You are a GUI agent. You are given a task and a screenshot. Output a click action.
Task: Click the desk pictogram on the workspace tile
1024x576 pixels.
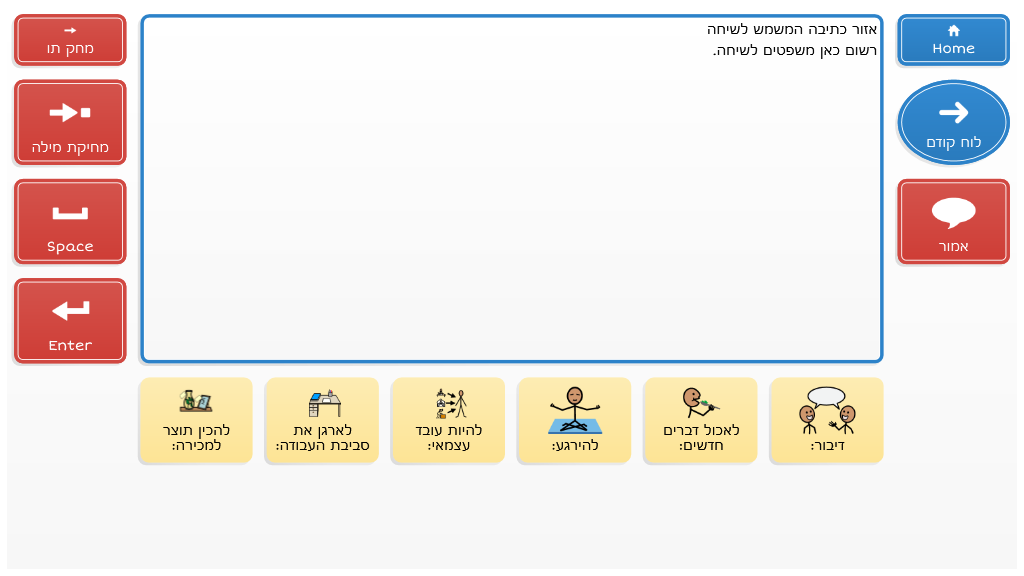tap(324, 403)
